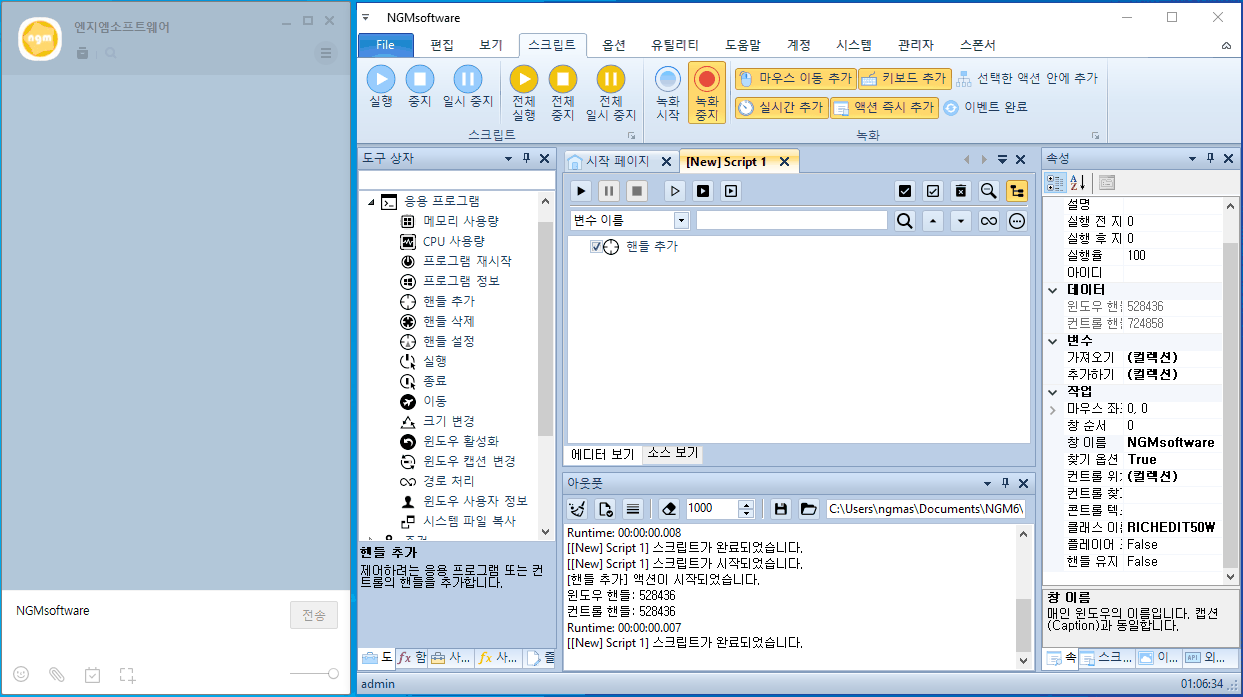
Task: Click the 이벤트 완료 ribbon item
Action: (986, 107)
